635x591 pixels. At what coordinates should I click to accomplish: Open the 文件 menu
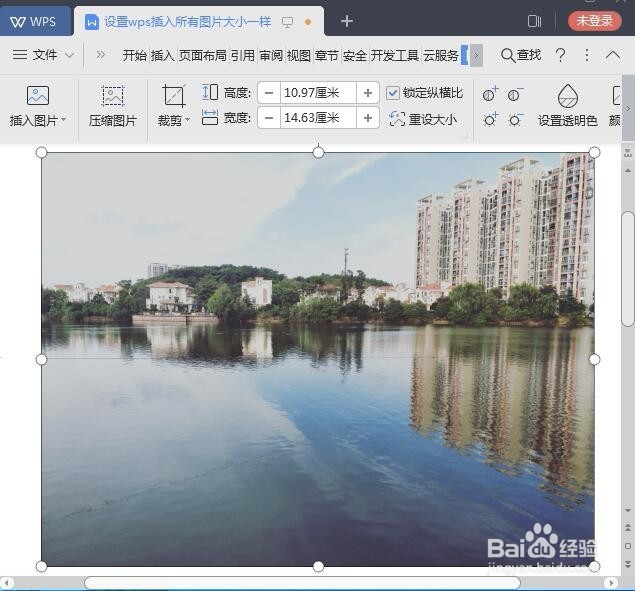click(43, 55)
